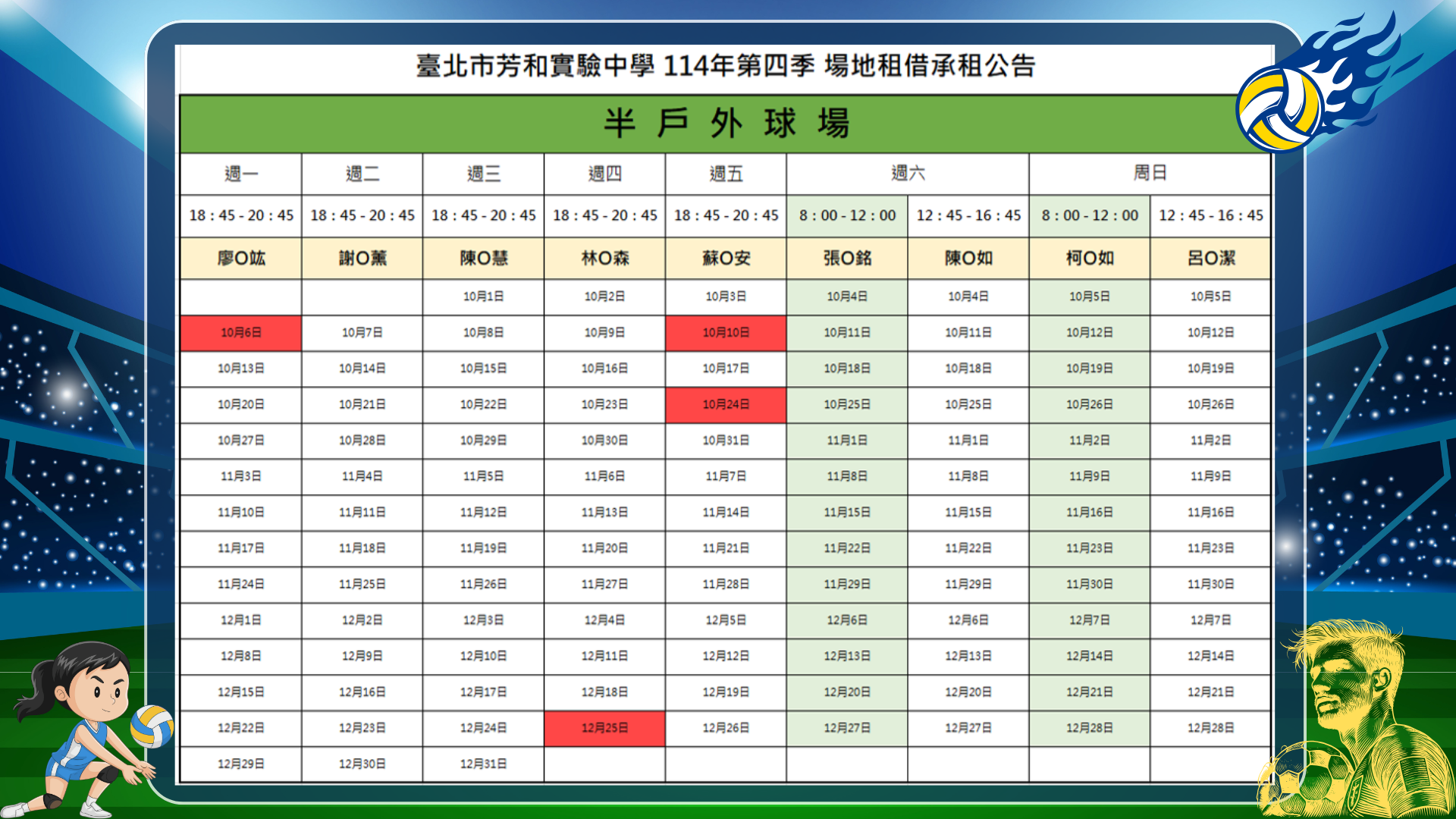The image size is (1456, 819).
Task: Select the 週一 column header
Action: coord(241,174)
